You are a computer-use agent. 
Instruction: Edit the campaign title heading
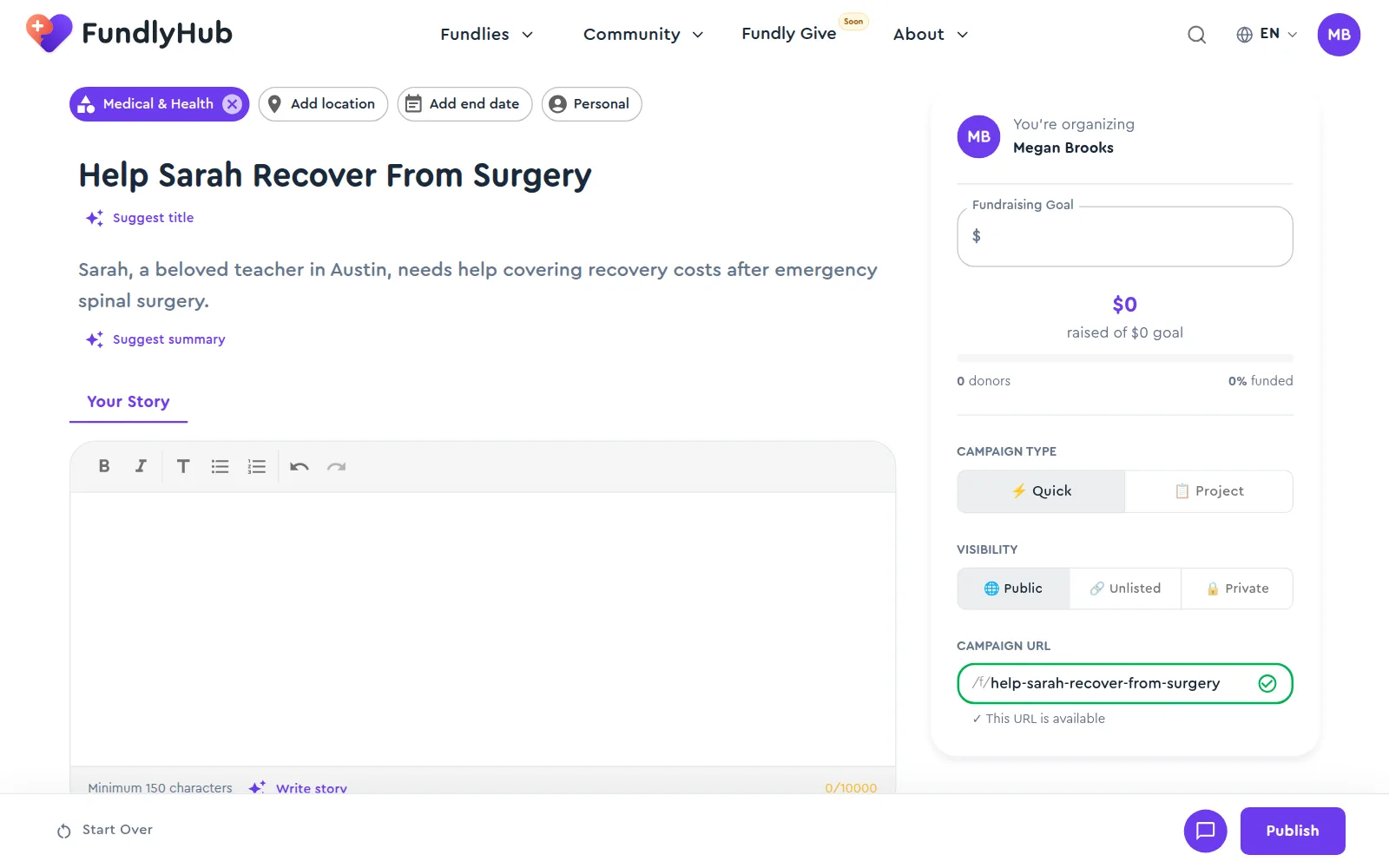click(x=335, y=175)
